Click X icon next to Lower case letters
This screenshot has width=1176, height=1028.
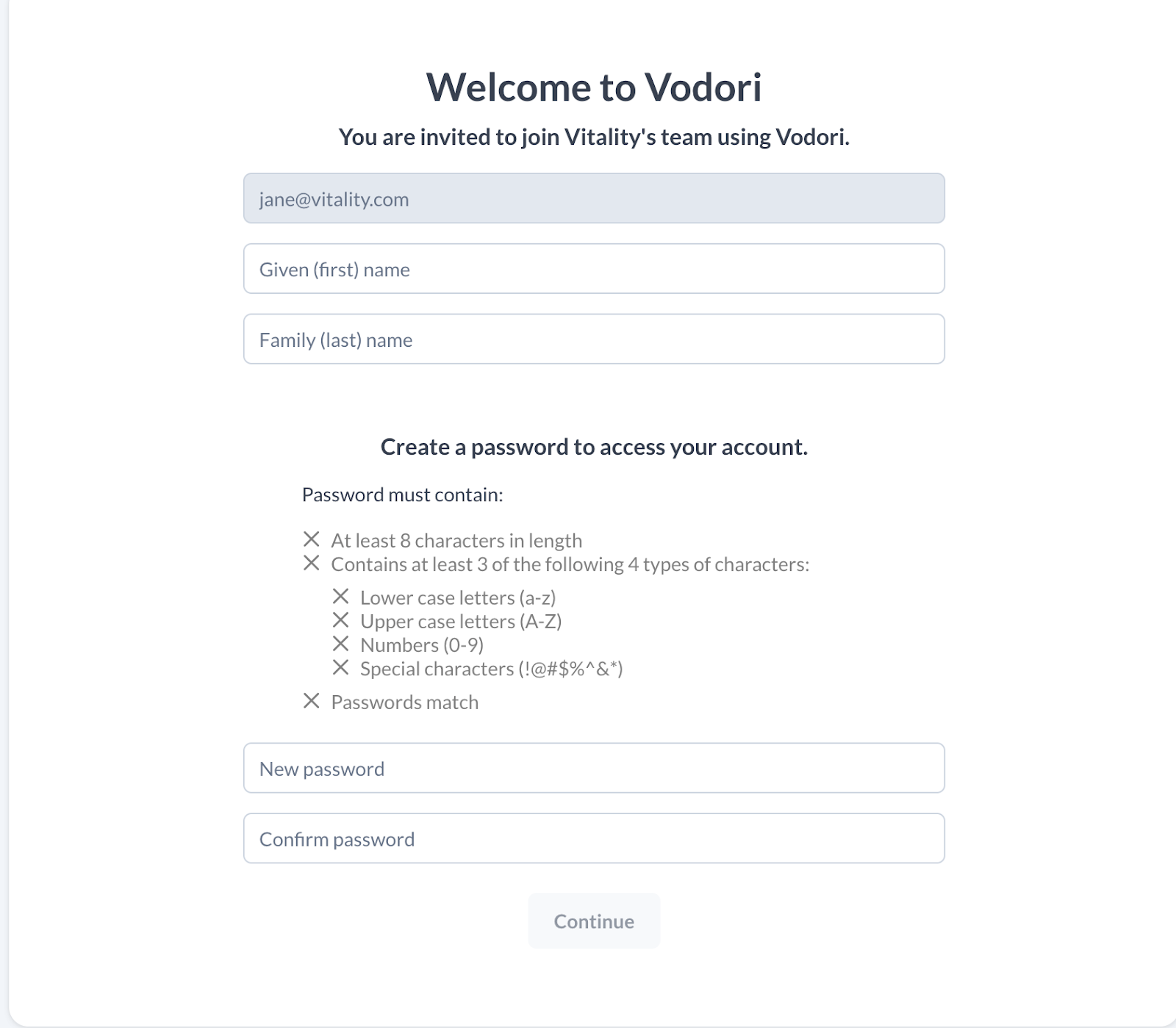point(340,596)
